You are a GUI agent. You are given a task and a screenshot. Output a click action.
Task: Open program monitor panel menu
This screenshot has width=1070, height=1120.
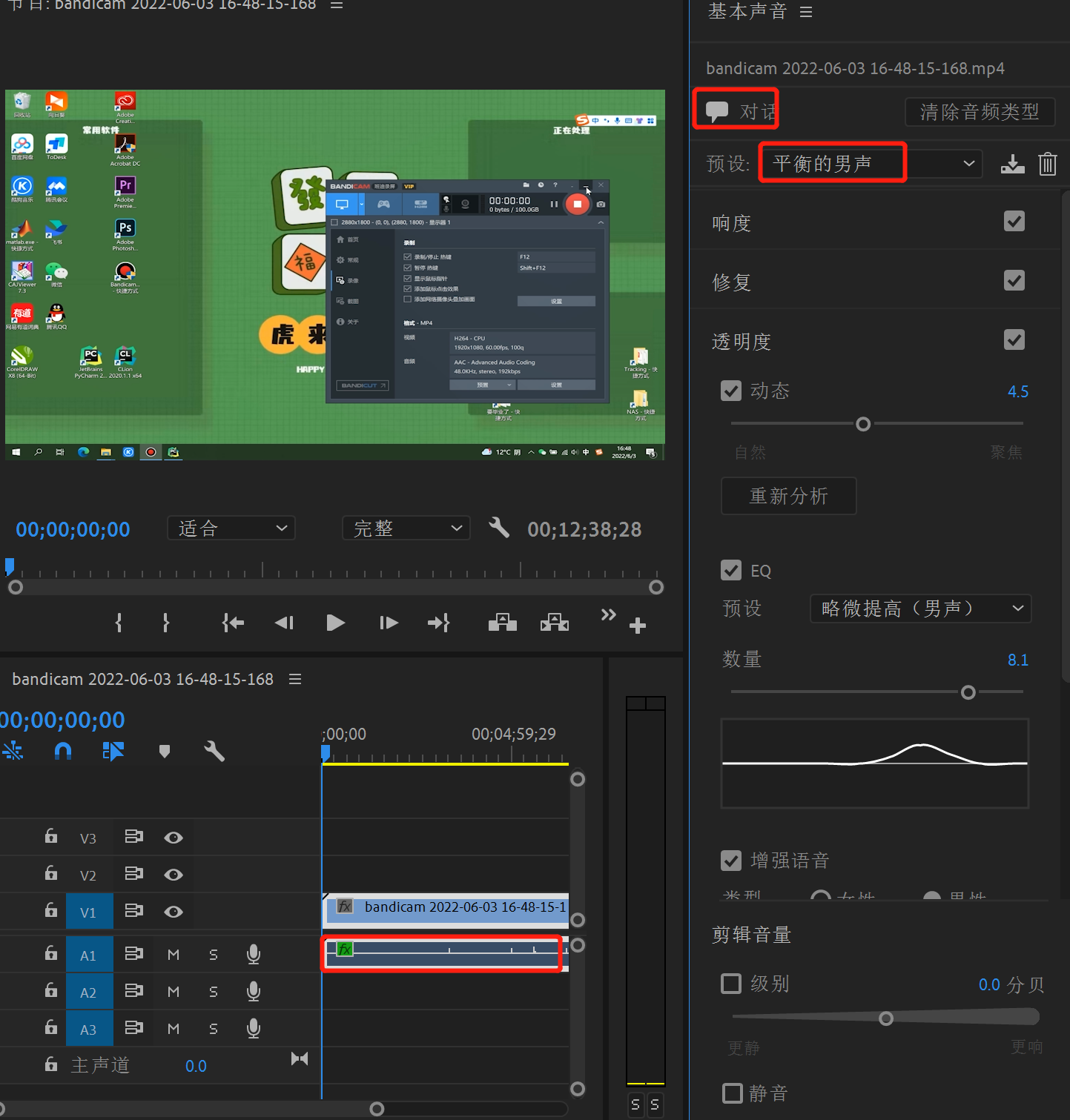coord(337,4)
